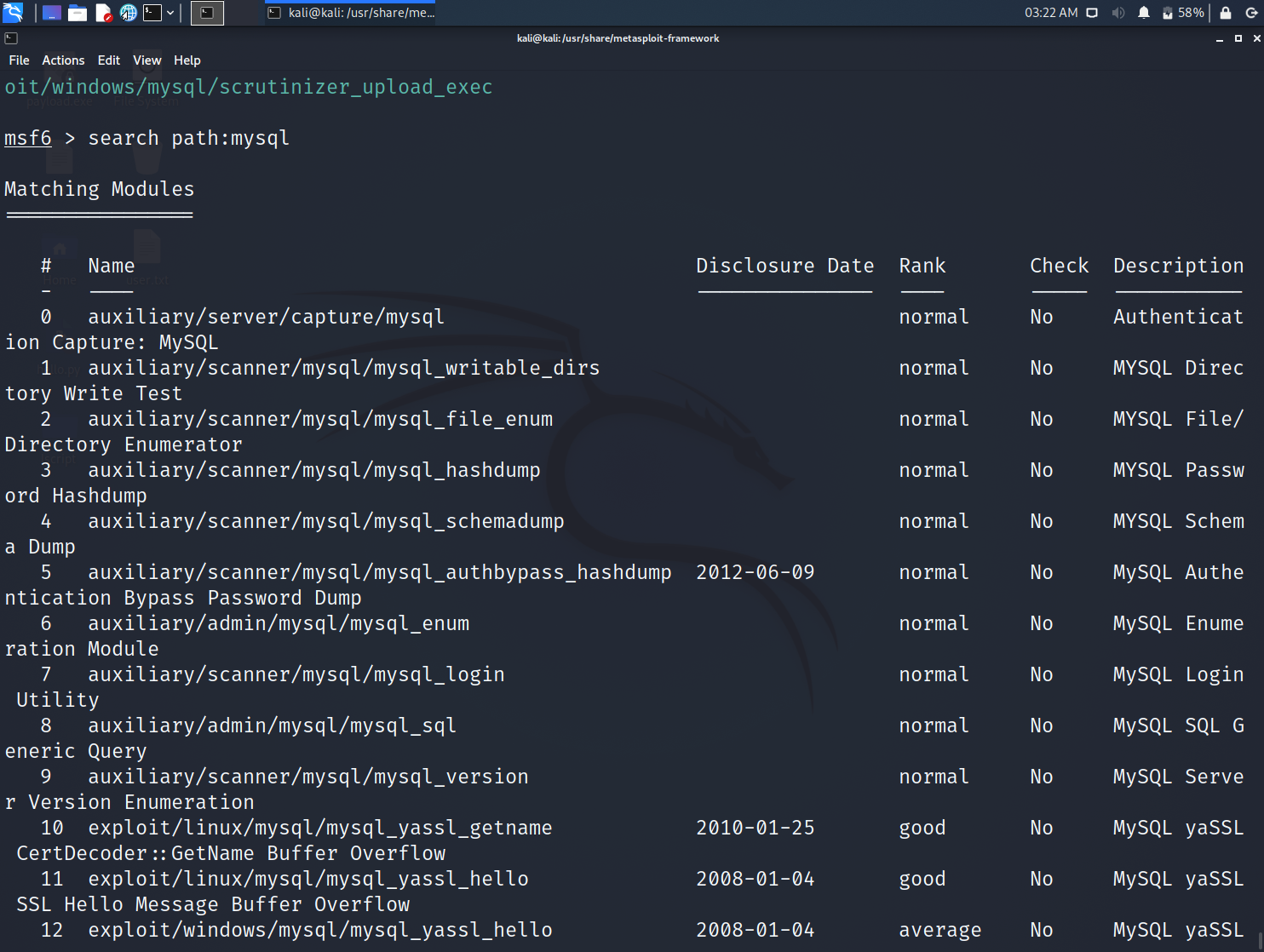This screenshot has height=952, width=1264.
Task: Click the log out panel icon
Action: point(1251,13)
